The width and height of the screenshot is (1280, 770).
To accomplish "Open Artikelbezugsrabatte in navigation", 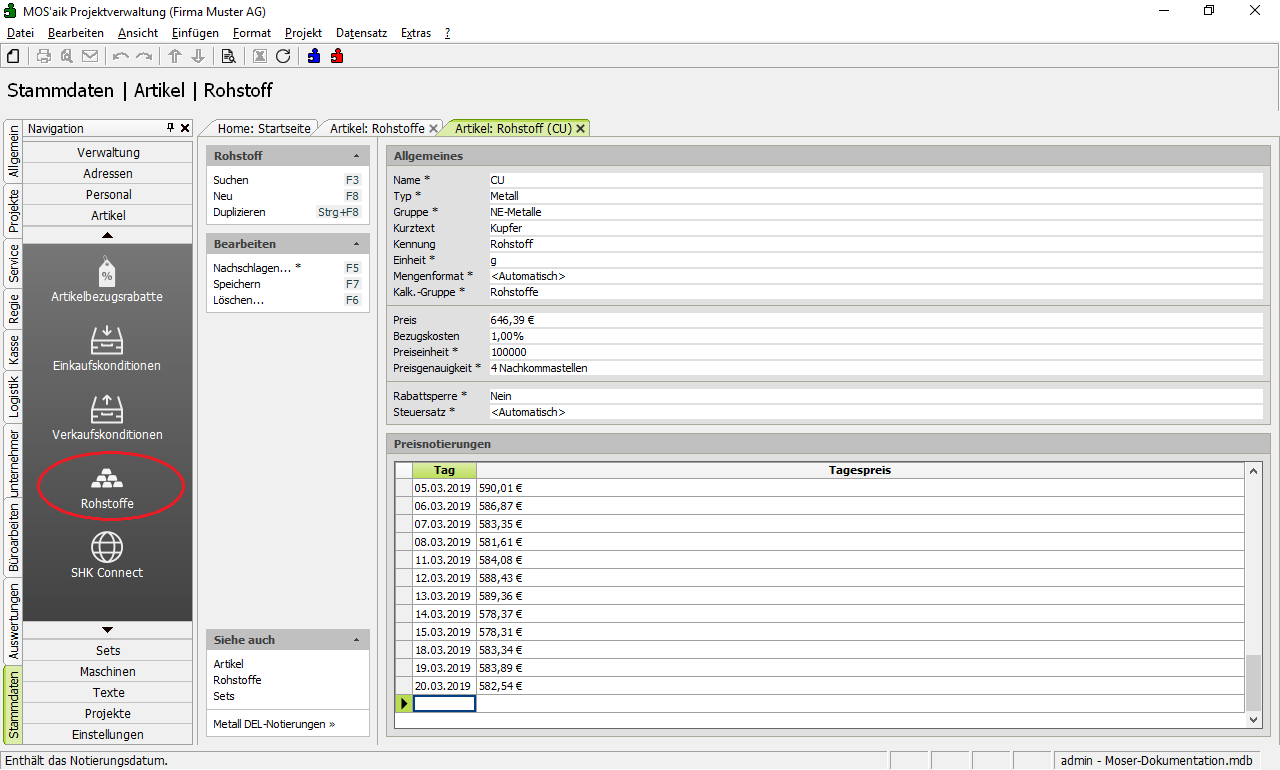I will pyautogui.click(x=107, y=280).
